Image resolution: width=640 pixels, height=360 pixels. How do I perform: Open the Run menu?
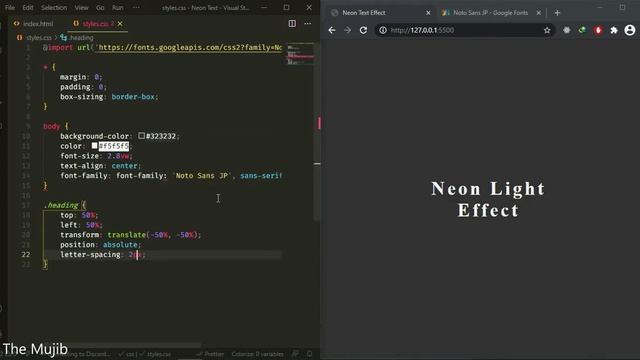point(118,7)
